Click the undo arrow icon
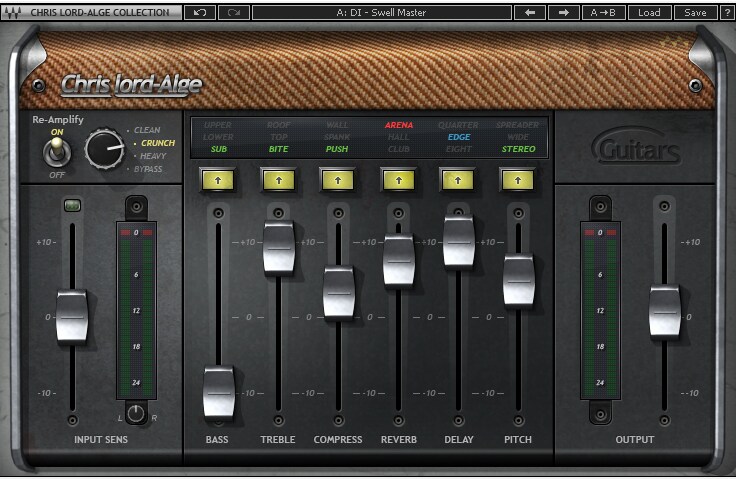 (x=200, y=13)
